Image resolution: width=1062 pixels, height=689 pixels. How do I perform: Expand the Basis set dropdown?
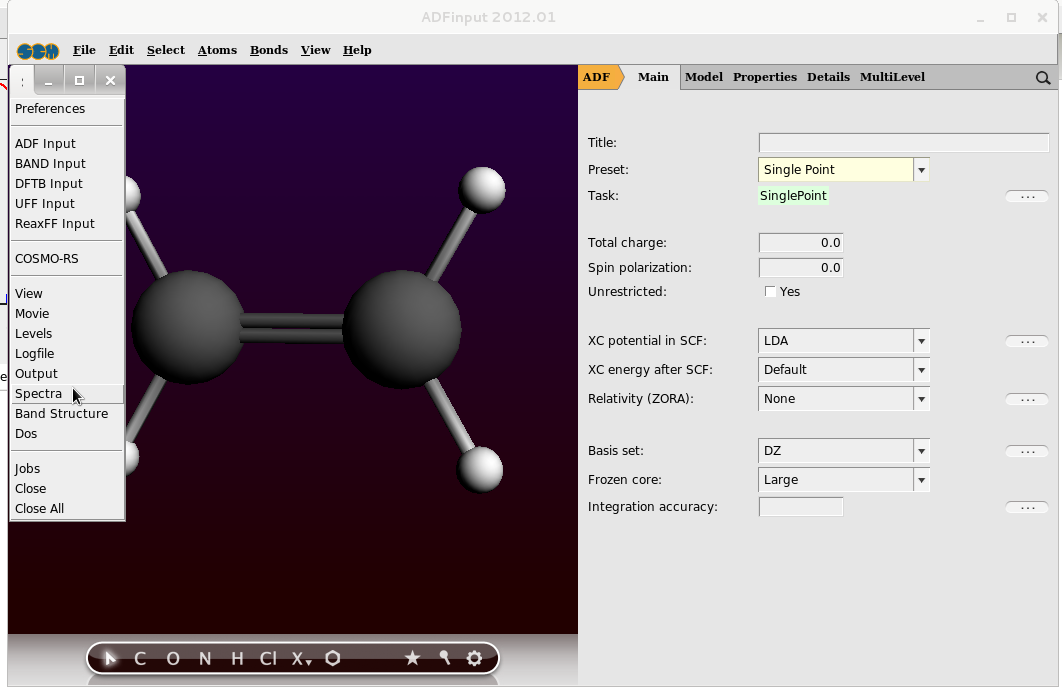coord(921,451)
